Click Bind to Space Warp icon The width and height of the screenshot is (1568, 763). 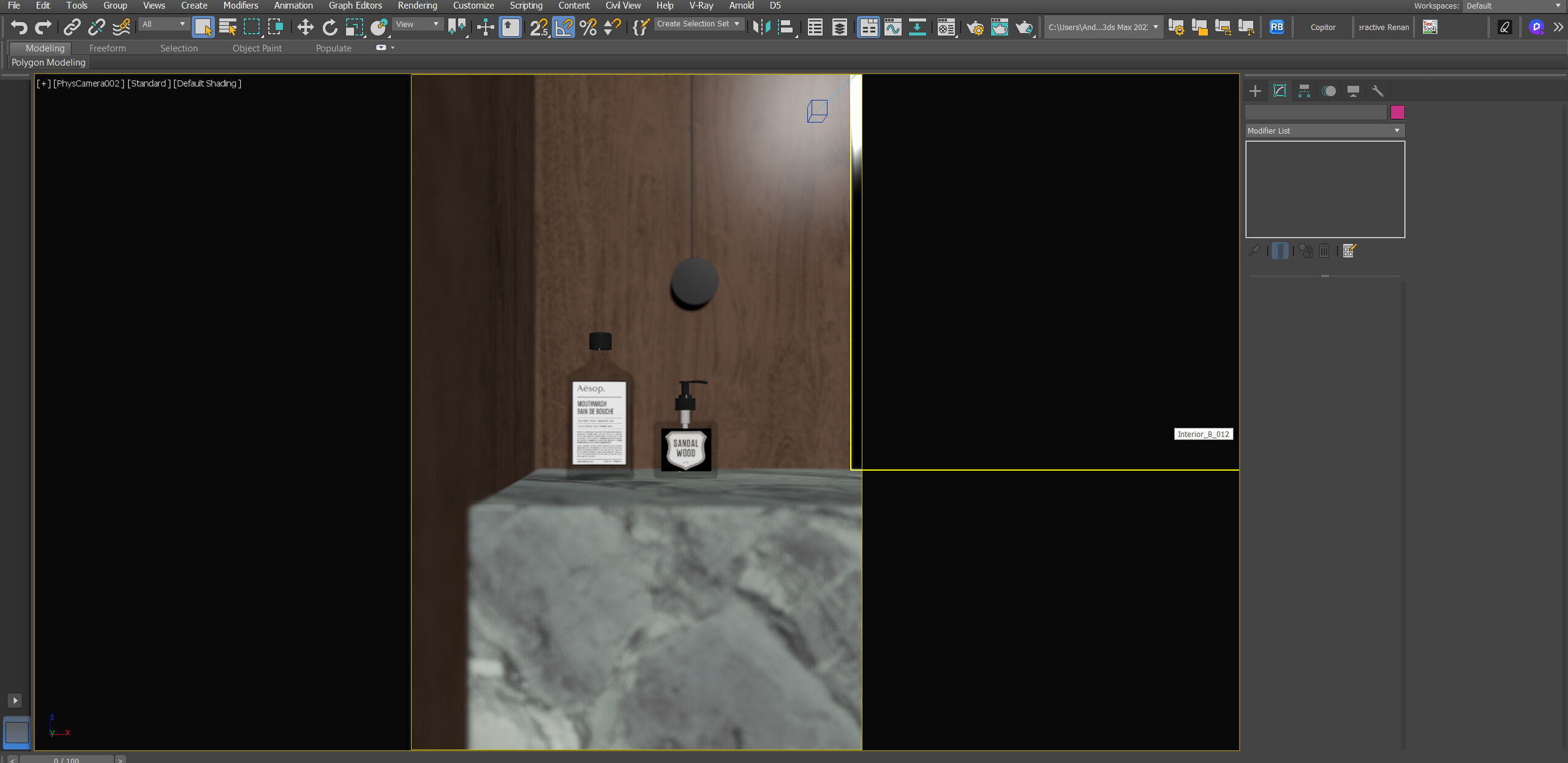[121, 27]
